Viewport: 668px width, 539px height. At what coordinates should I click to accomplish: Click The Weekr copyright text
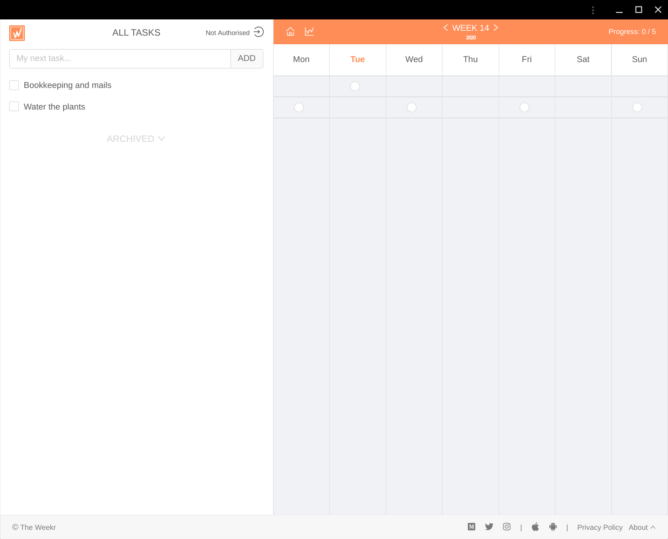(x=34, y=527)
